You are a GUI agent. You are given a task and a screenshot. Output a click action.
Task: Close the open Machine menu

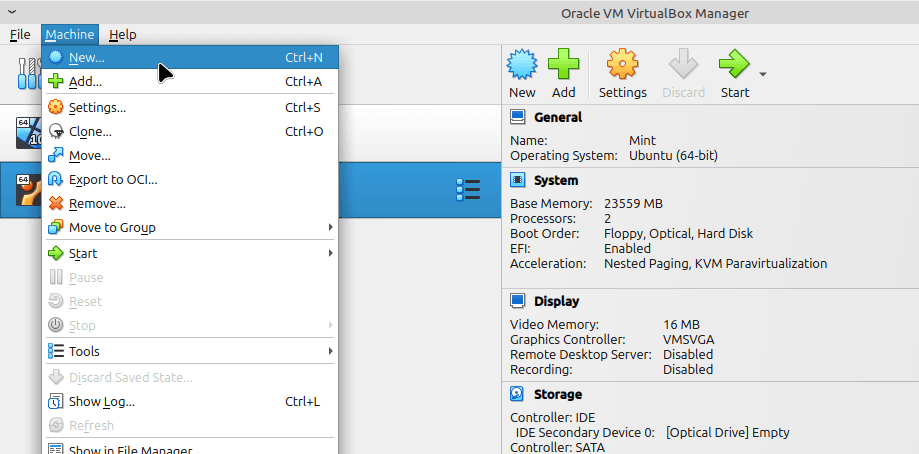[70, 35]
